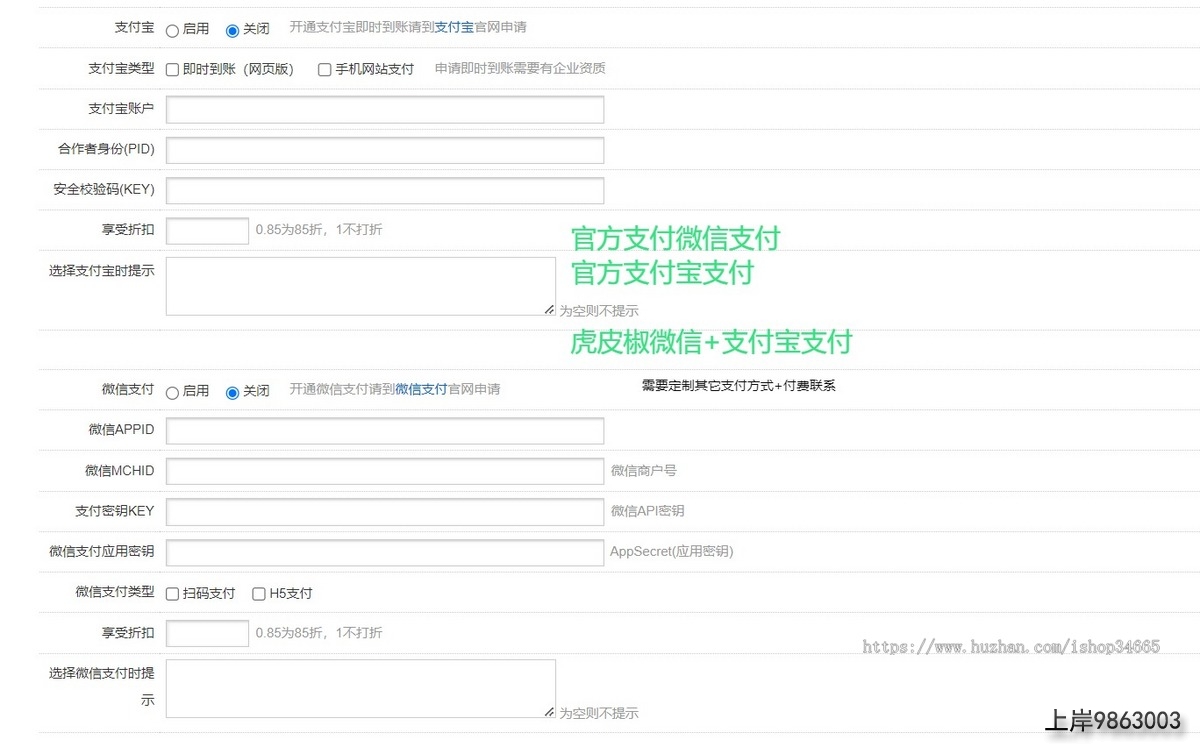The image size is (1200, 754).
Task: Click the 安全校验码(KEY) input field
Action: click(x=385, y=190)
